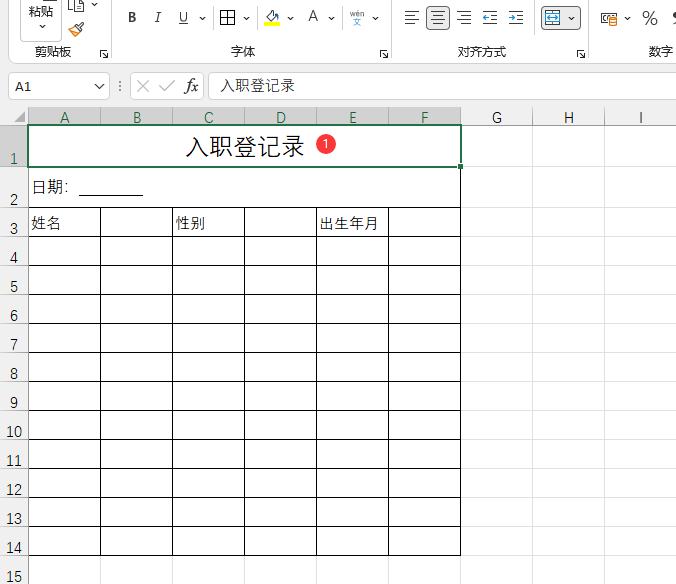Screen dimensions: 676x584
Task: Open accounting format dropdown arrow
Action: point(627,18)
